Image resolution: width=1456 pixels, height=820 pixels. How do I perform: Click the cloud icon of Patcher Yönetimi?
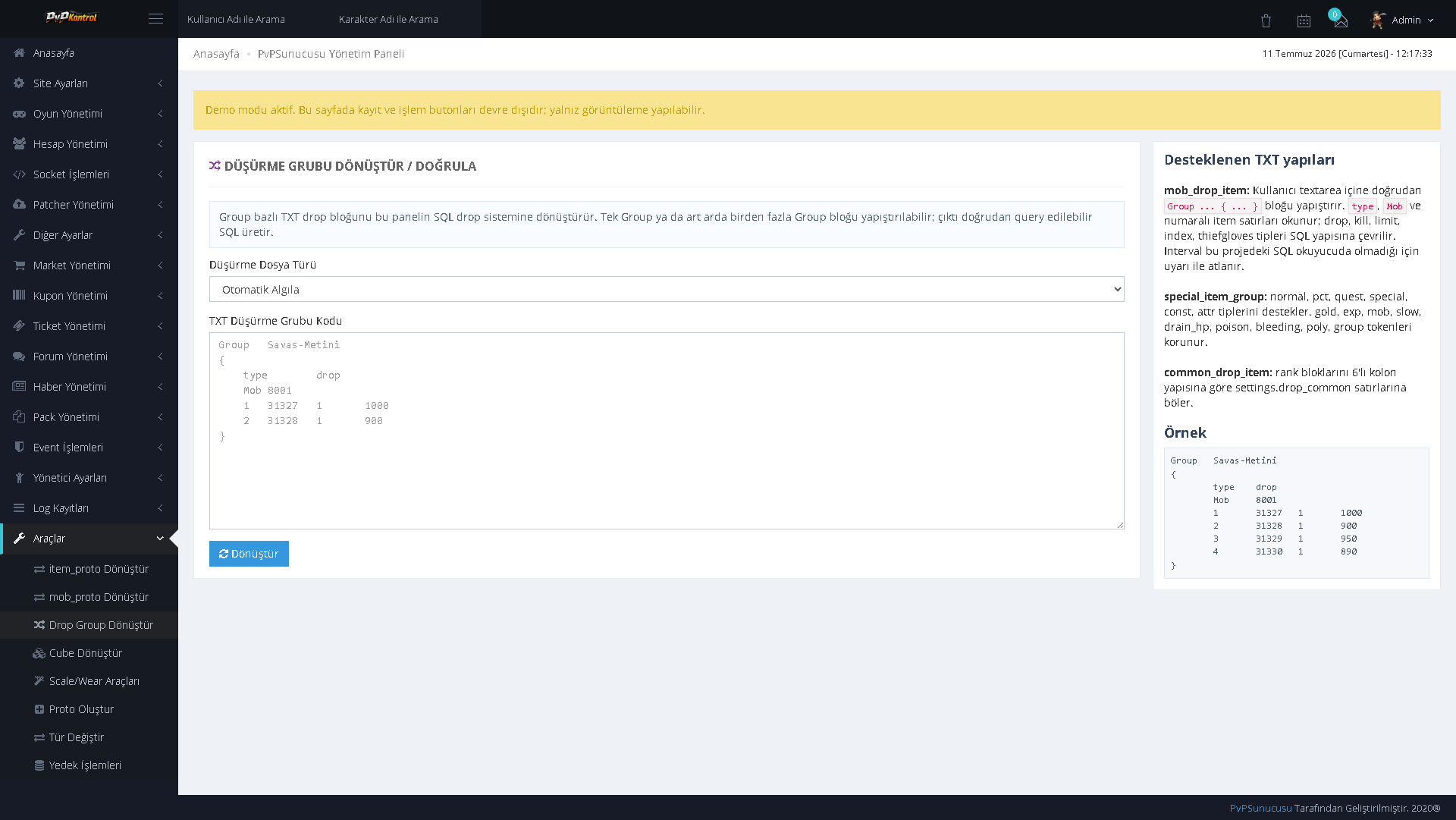pos(20,205)
